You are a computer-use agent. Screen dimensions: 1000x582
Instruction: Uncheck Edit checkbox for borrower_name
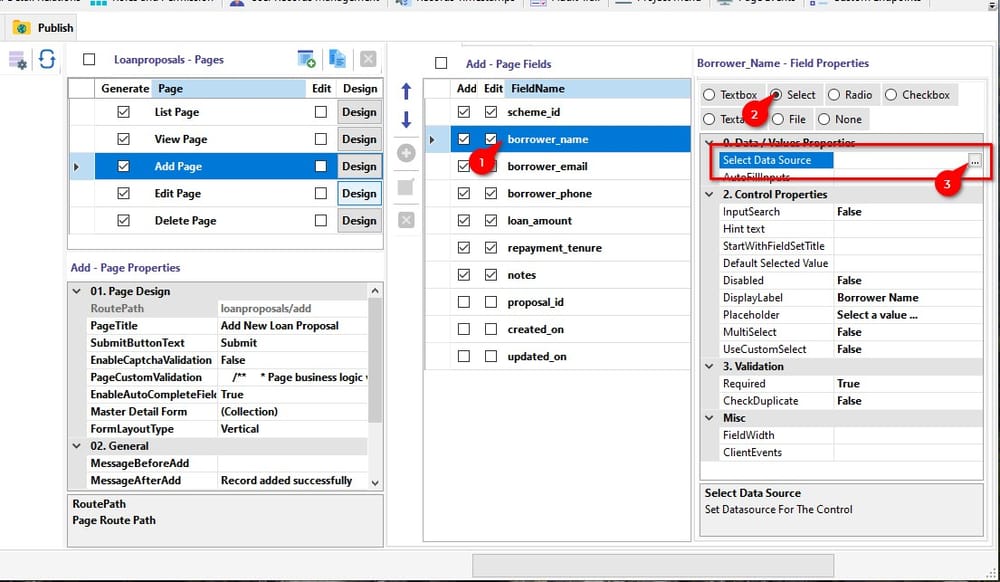(491, 139)
